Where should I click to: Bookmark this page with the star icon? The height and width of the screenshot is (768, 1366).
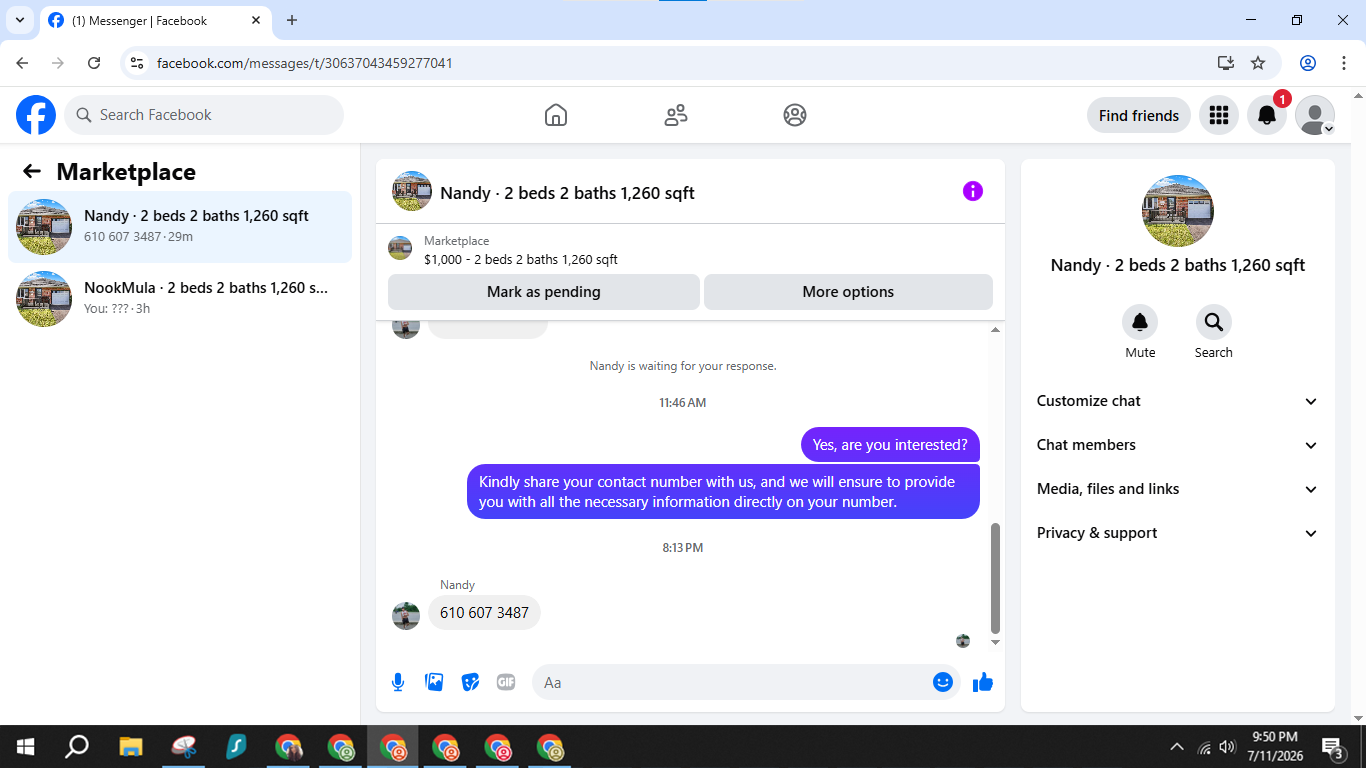(x=1258, y=63)
